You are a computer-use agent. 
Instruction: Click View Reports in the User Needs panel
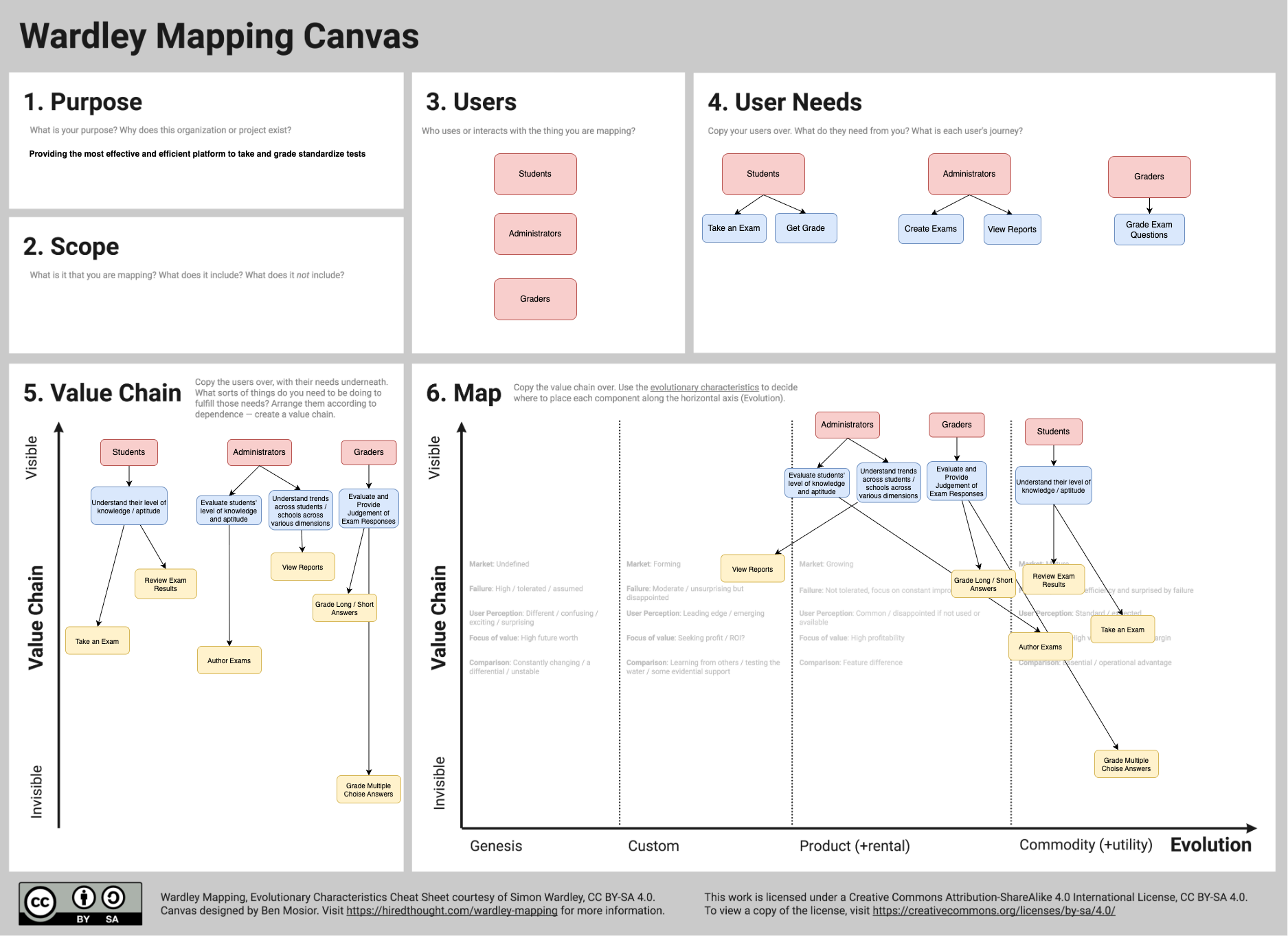pyautogui.click(x=1012, y=229)
